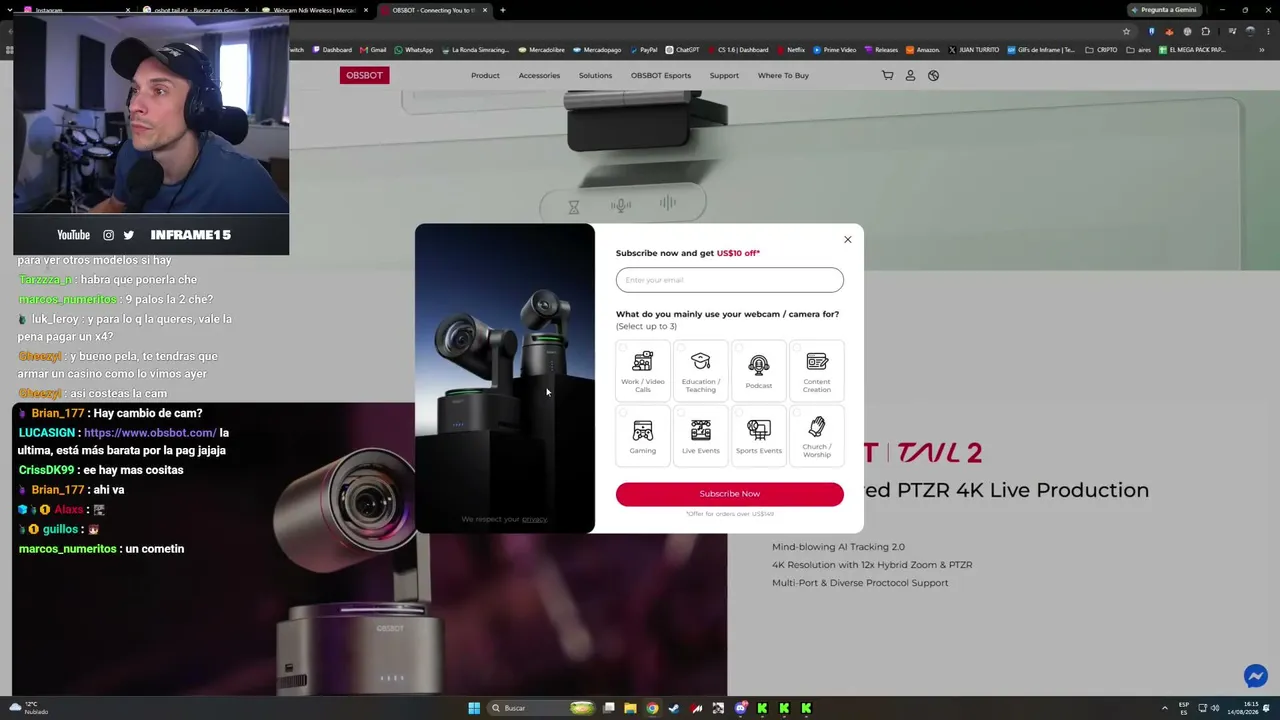Open the shopping cart icon
Image resolution: width=1280 pixels, height=720 pixels.
pos(887,75)
